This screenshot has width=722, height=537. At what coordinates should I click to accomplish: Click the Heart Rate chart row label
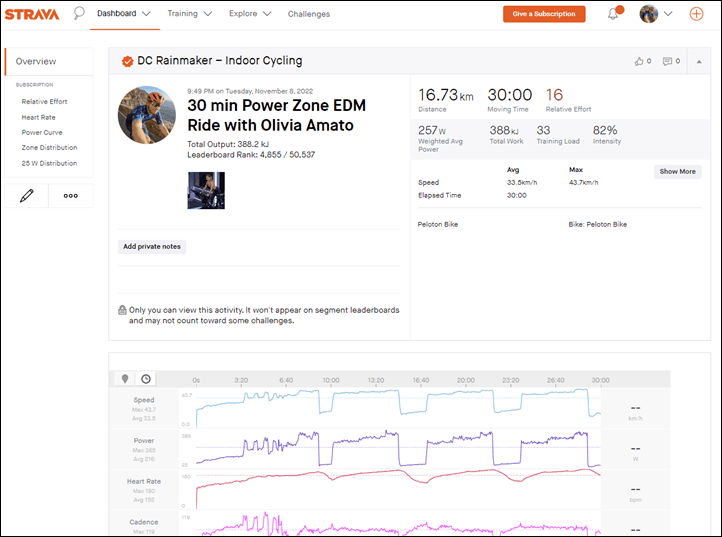coord(144,481)
